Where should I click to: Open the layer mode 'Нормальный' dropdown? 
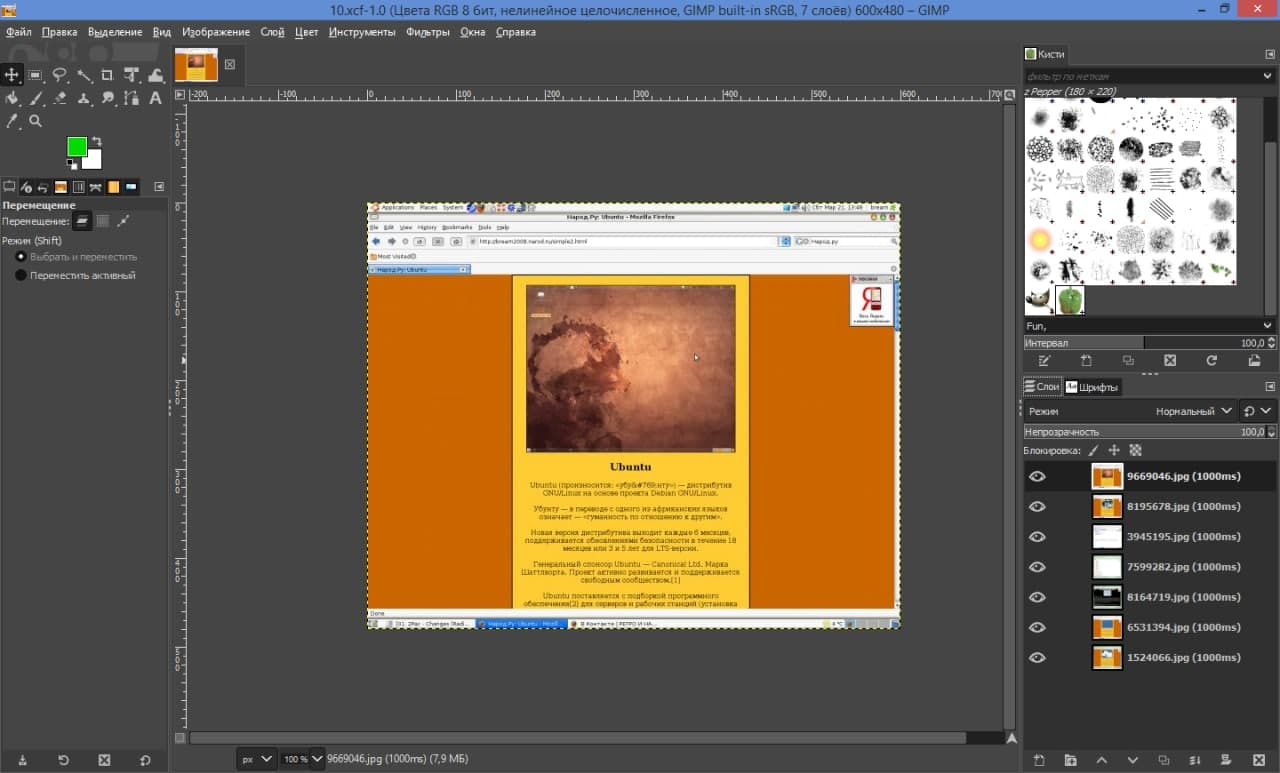click(x=1194, y=411)
